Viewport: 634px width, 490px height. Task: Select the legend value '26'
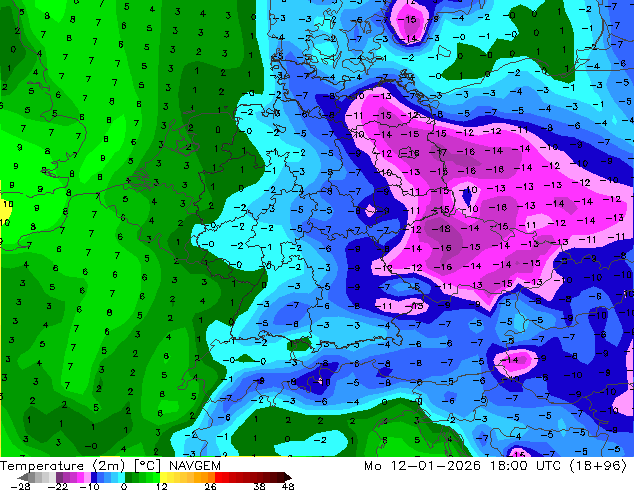point(210,486)
